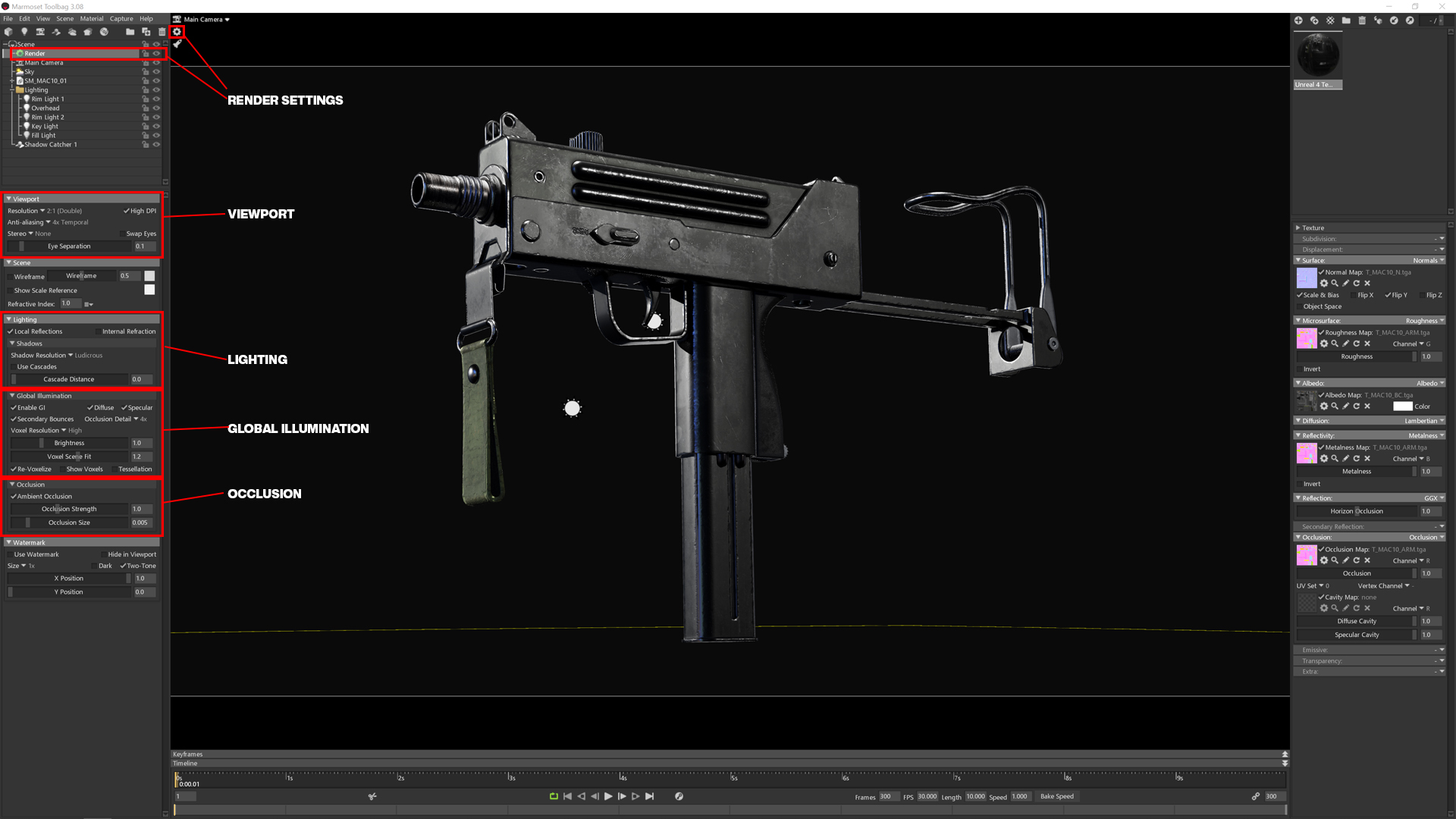Toggle Secondary Bounces checkbox

[x=14, y=419]
